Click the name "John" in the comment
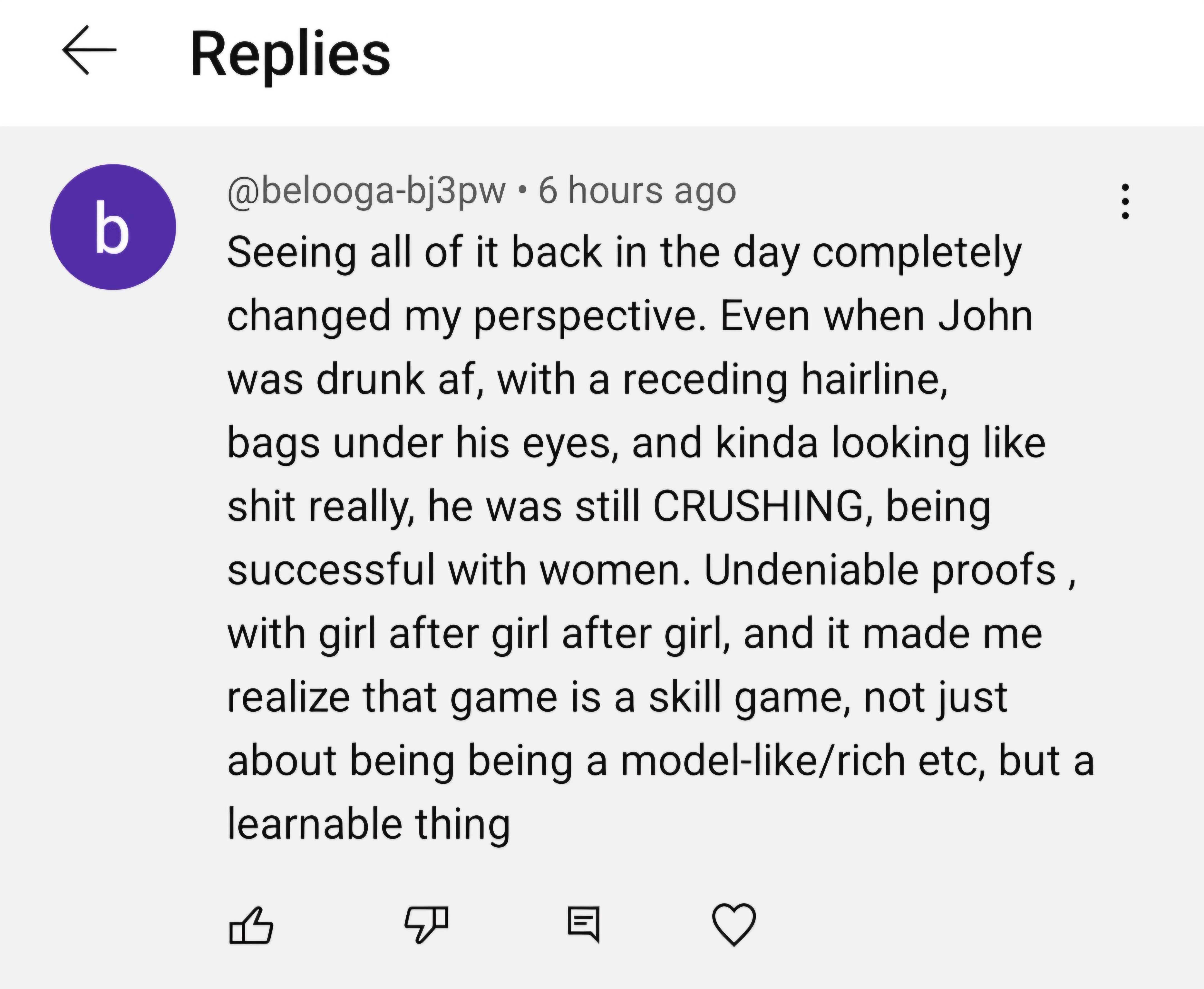1204x989 pixels. click(x=985, y=316)
